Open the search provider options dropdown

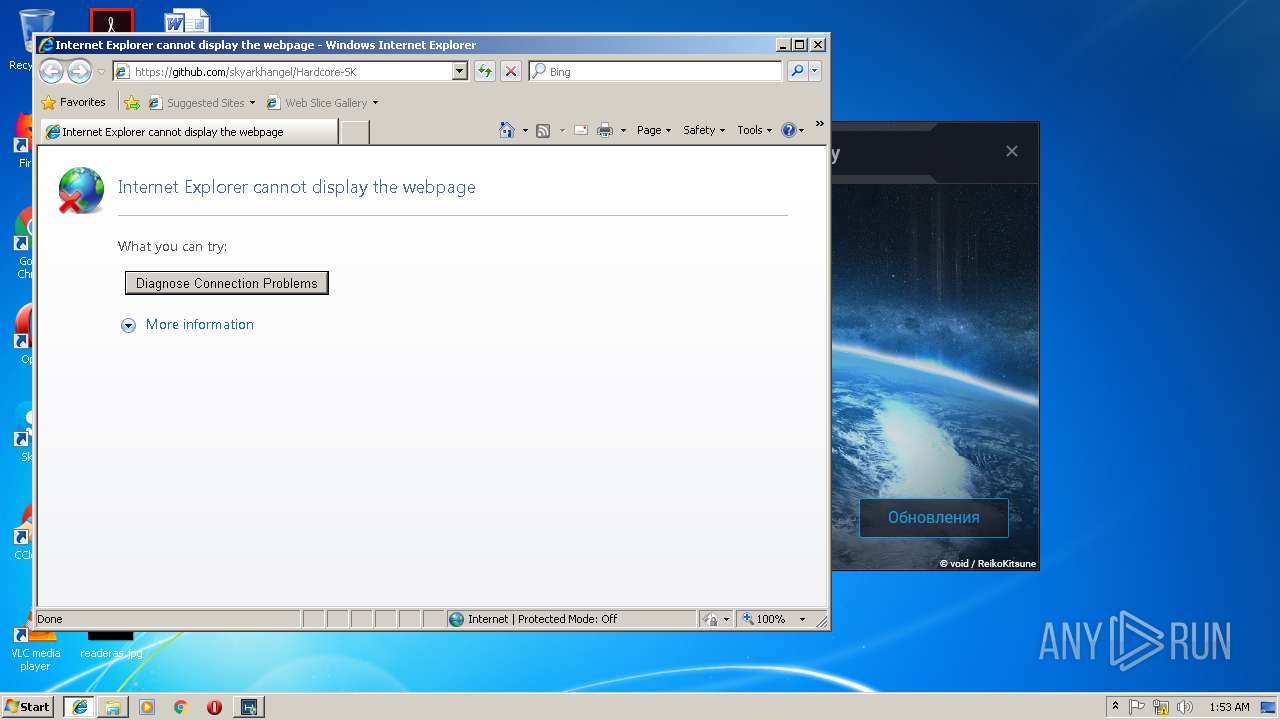coord(815,71)
